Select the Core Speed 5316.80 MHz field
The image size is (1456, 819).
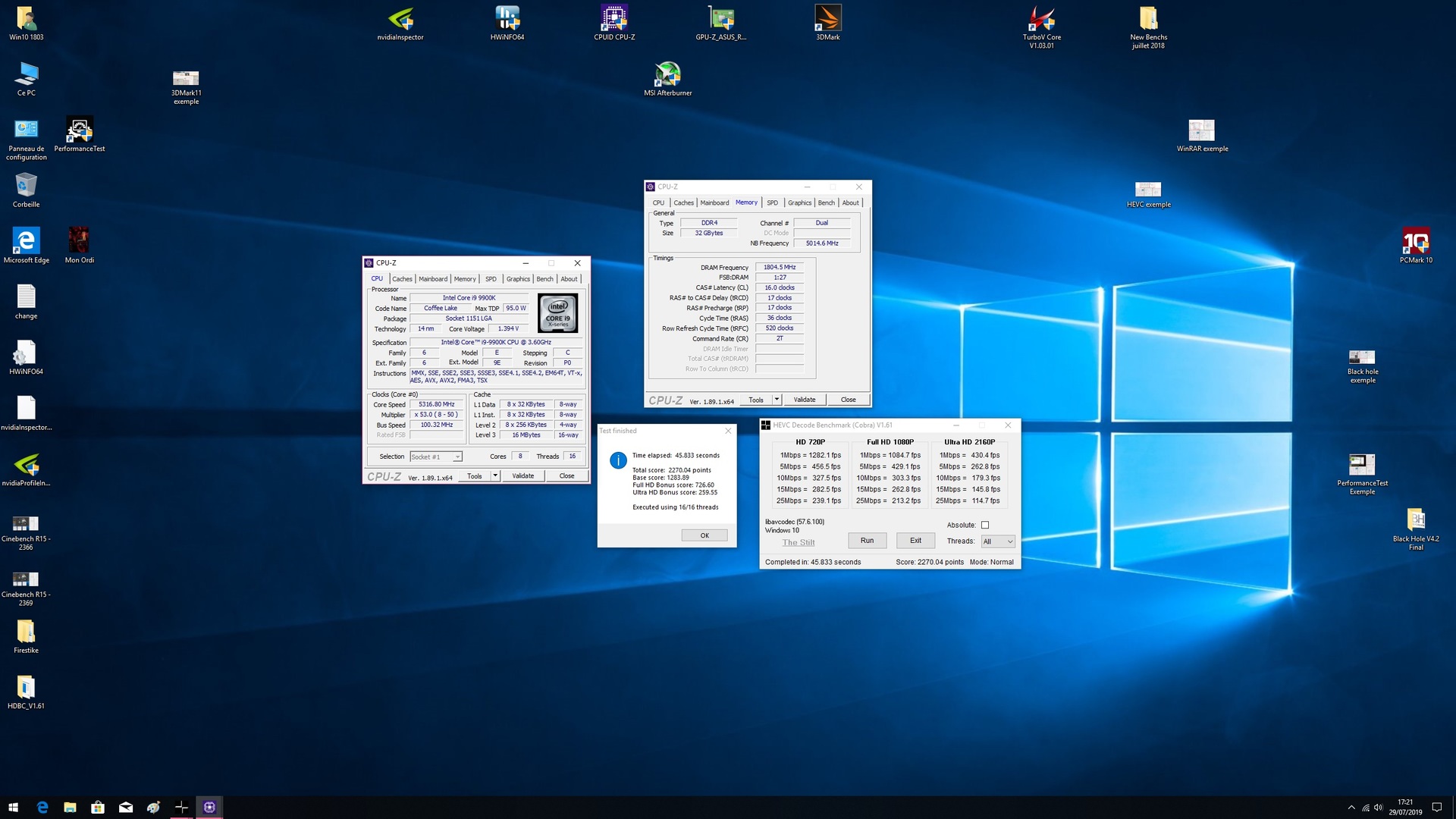(436, 404)
